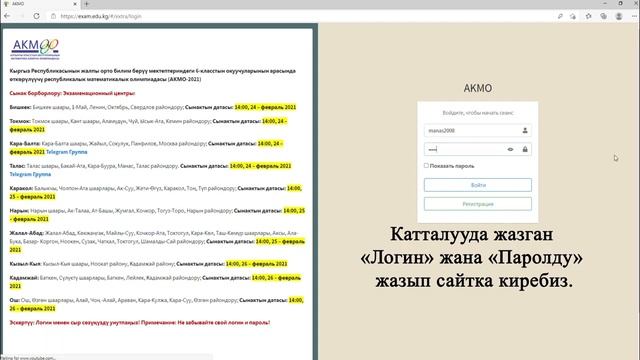Image resolution: width=640 pixels, height=360 pixels.
Task: Click the 'Регистрация' button
Action: click(478, 204)
